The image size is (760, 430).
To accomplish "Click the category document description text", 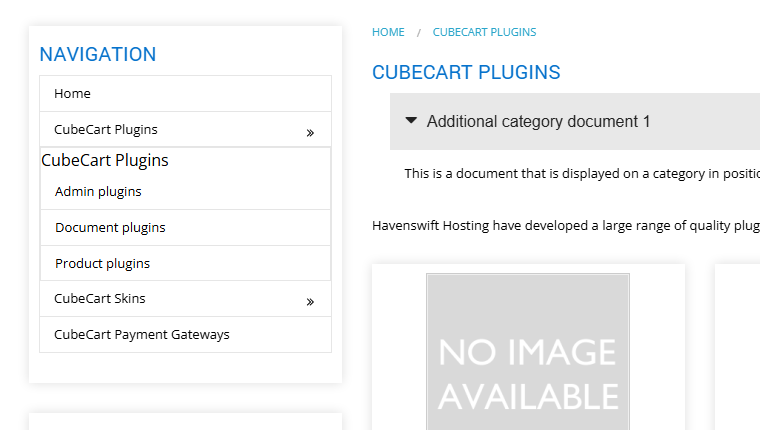I will pyautogui.click(x=582, y=174).
